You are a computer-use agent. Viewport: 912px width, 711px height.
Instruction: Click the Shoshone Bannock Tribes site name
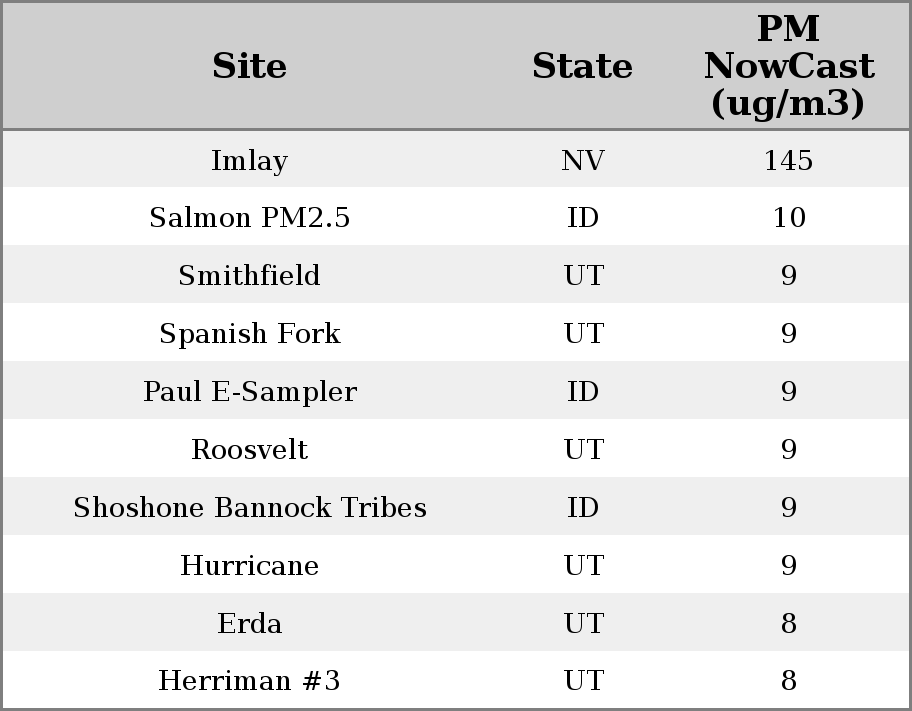coord(250,508)
